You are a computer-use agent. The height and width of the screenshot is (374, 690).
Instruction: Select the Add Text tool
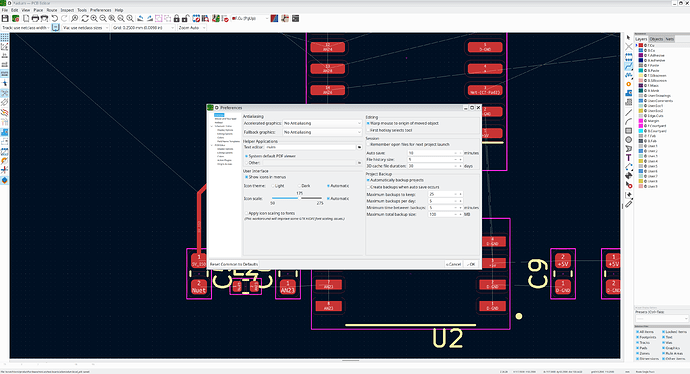click(628, 158)
